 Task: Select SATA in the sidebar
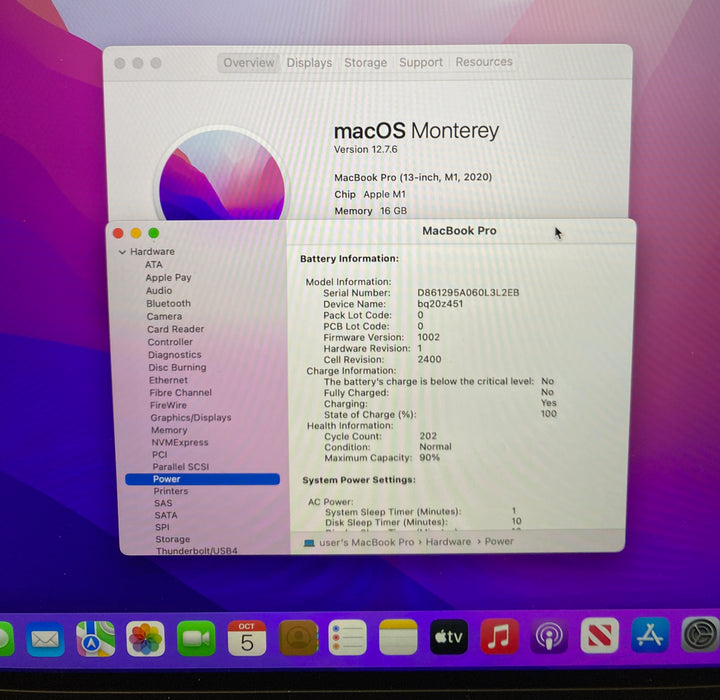click(166, 515)
